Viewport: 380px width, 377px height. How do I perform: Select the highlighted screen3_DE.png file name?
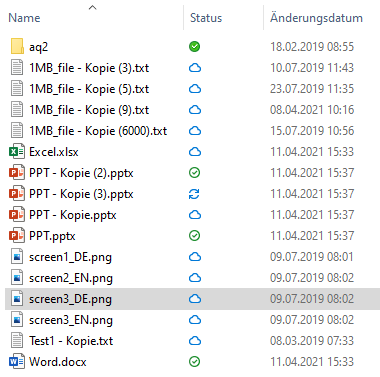[x=70, y=299]
